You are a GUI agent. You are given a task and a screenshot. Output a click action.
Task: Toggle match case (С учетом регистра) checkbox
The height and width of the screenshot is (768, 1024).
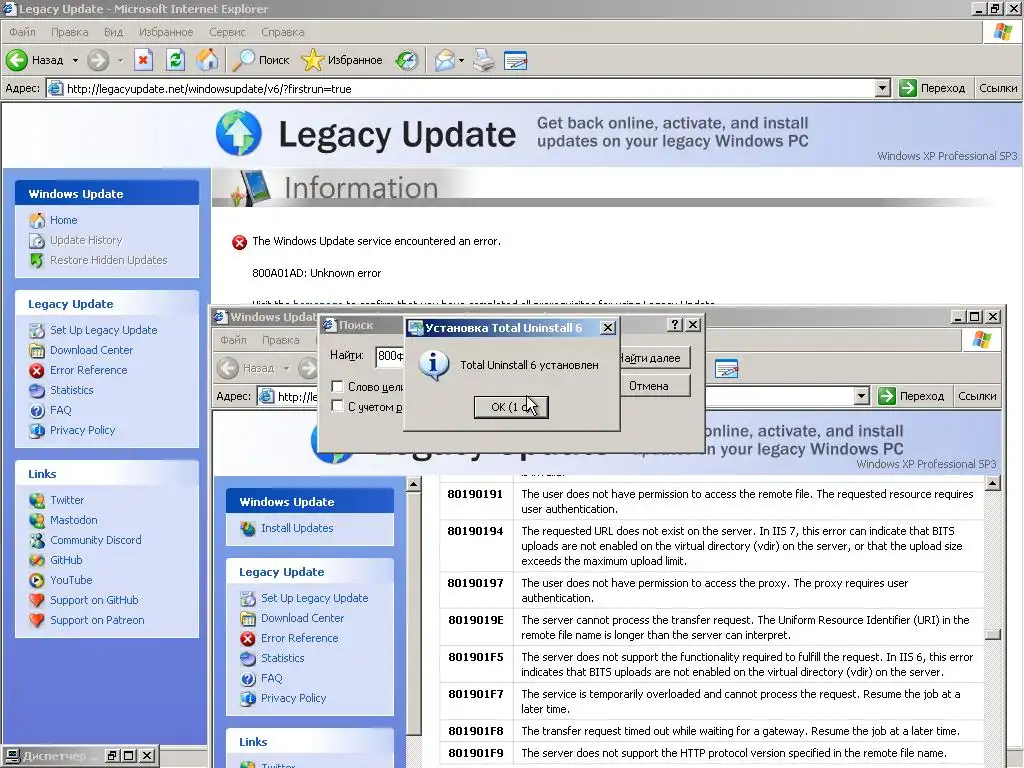[337, 406]
